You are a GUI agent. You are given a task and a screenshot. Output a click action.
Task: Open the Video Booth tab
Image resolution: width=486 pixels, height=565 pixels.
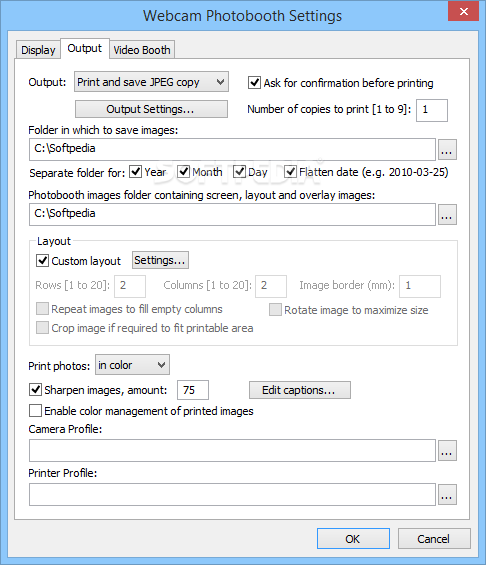coord(142,50)
